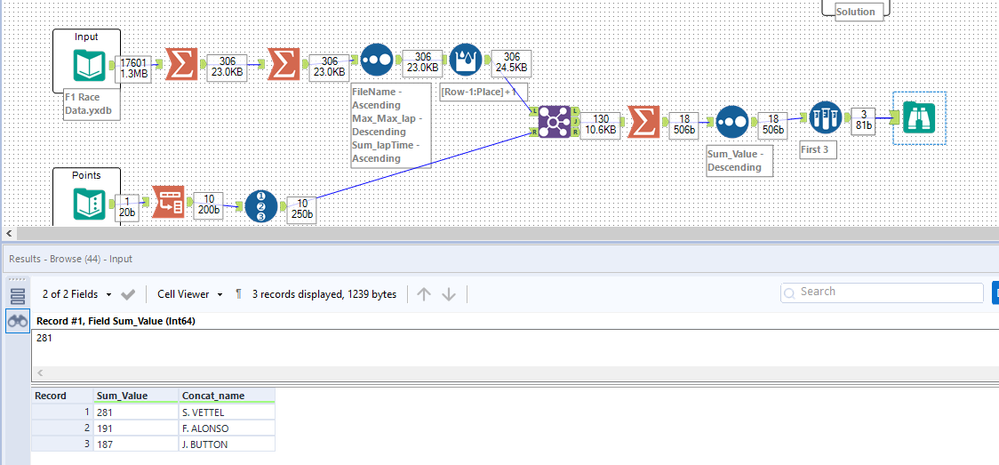The height and width of the screenshot is (465, 999).
Task: Click the down arrow next record icon
Action: coord(449,294)
